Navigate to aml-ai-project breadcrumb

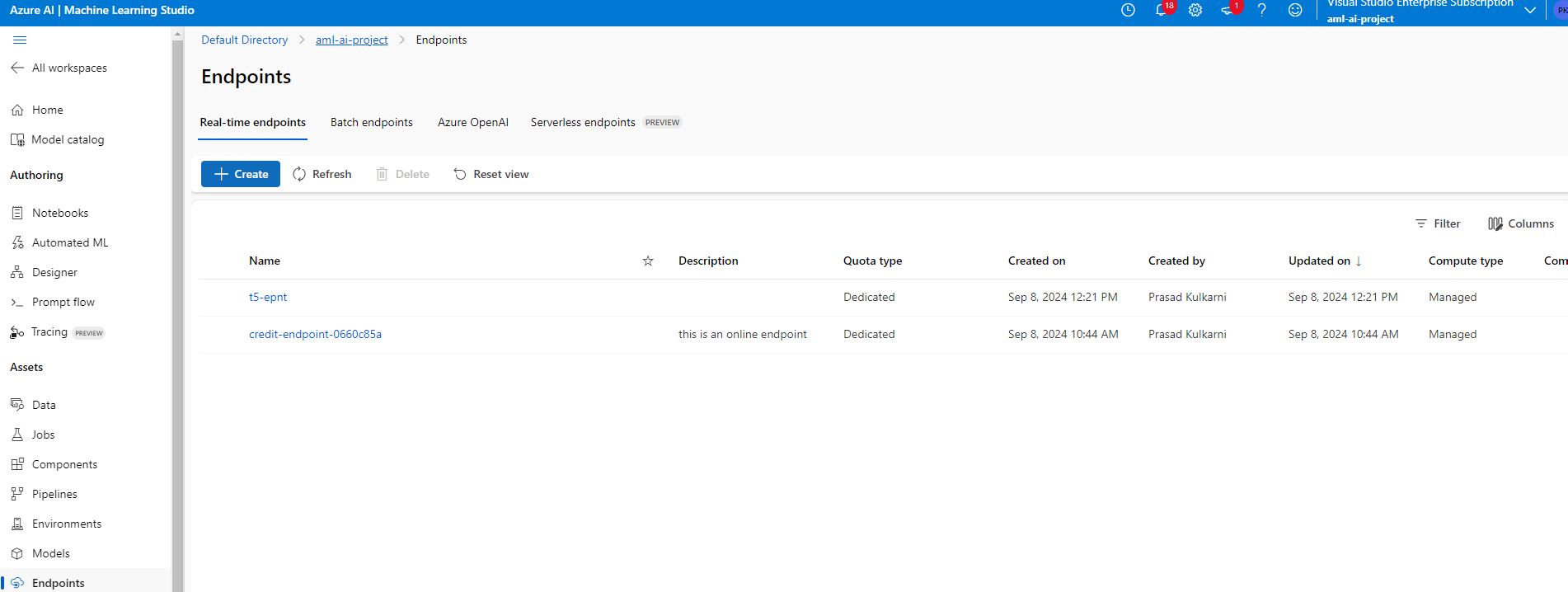click(x=352, y=40)
